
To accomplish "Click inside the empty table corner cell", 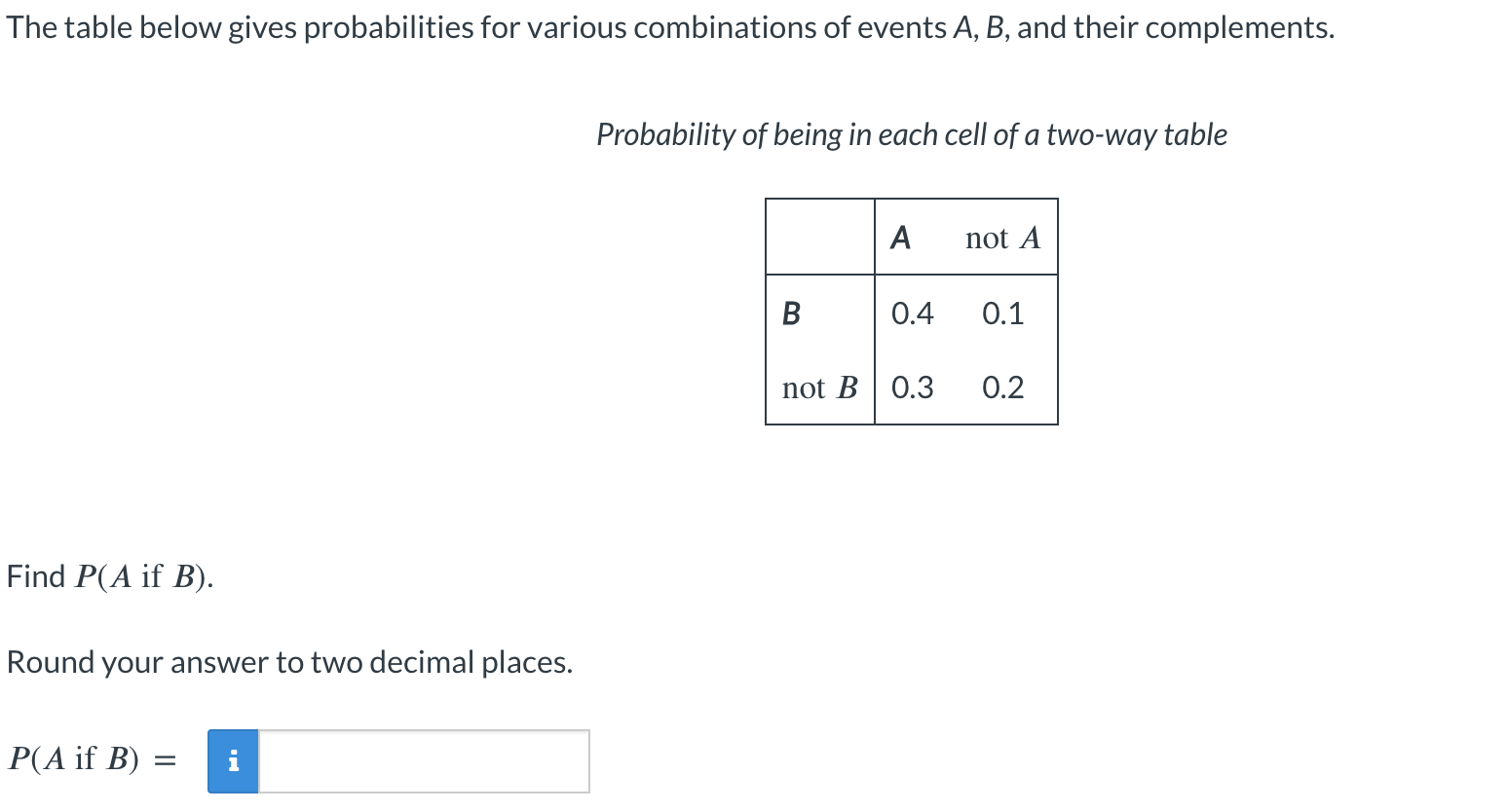I will tap(818, 237).
